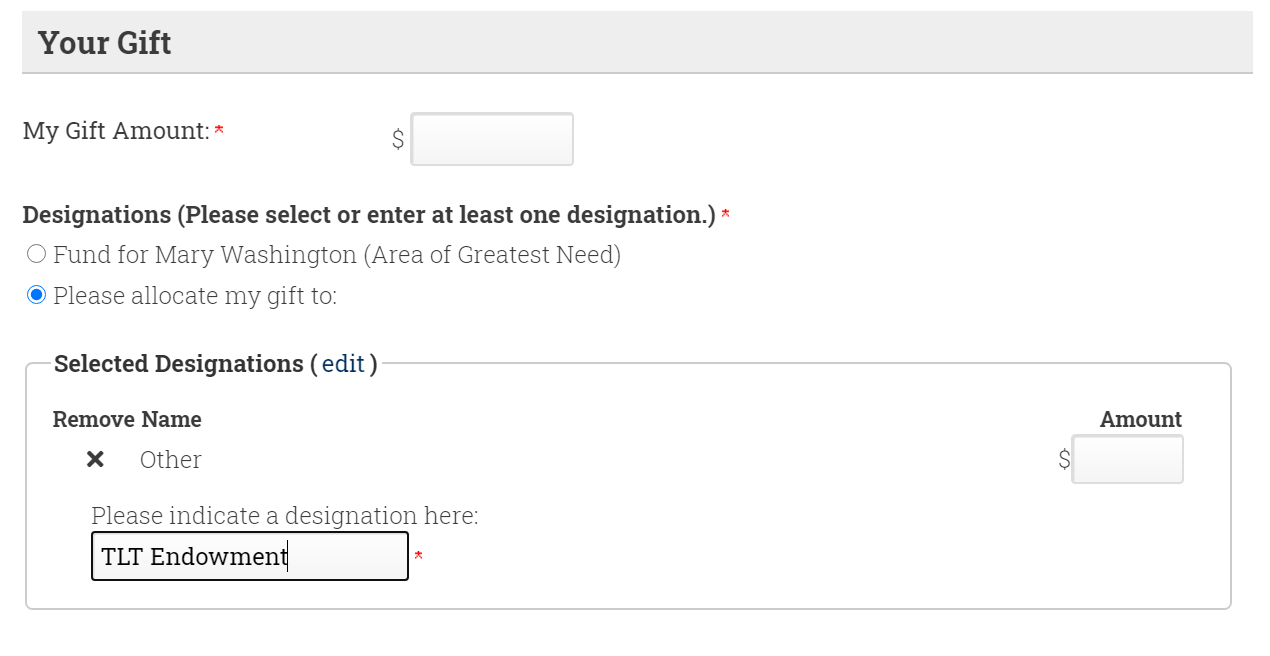Click the 'Selected Designations' legend text
The height and width of the screenshot is (656, 1270).
(178, 364)
